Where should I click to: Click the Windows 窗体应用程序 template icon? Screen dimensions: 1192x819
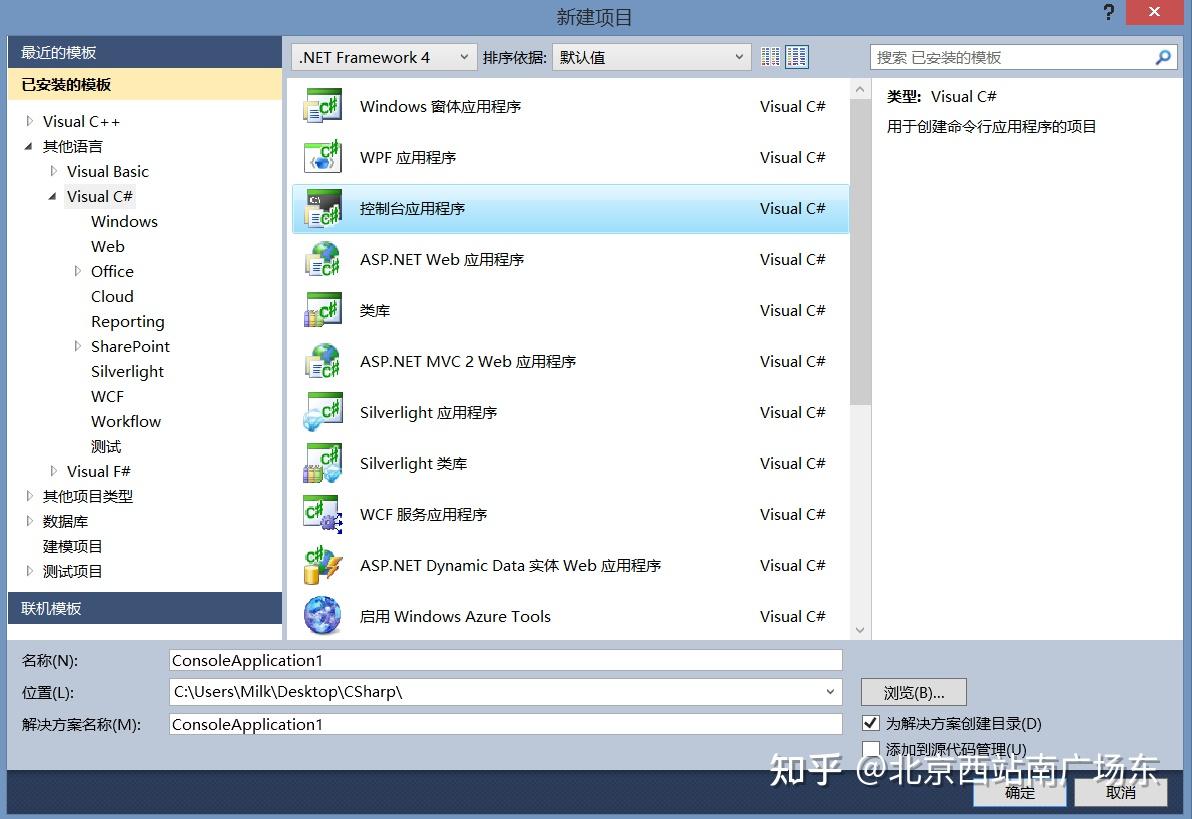click(322, 106)
